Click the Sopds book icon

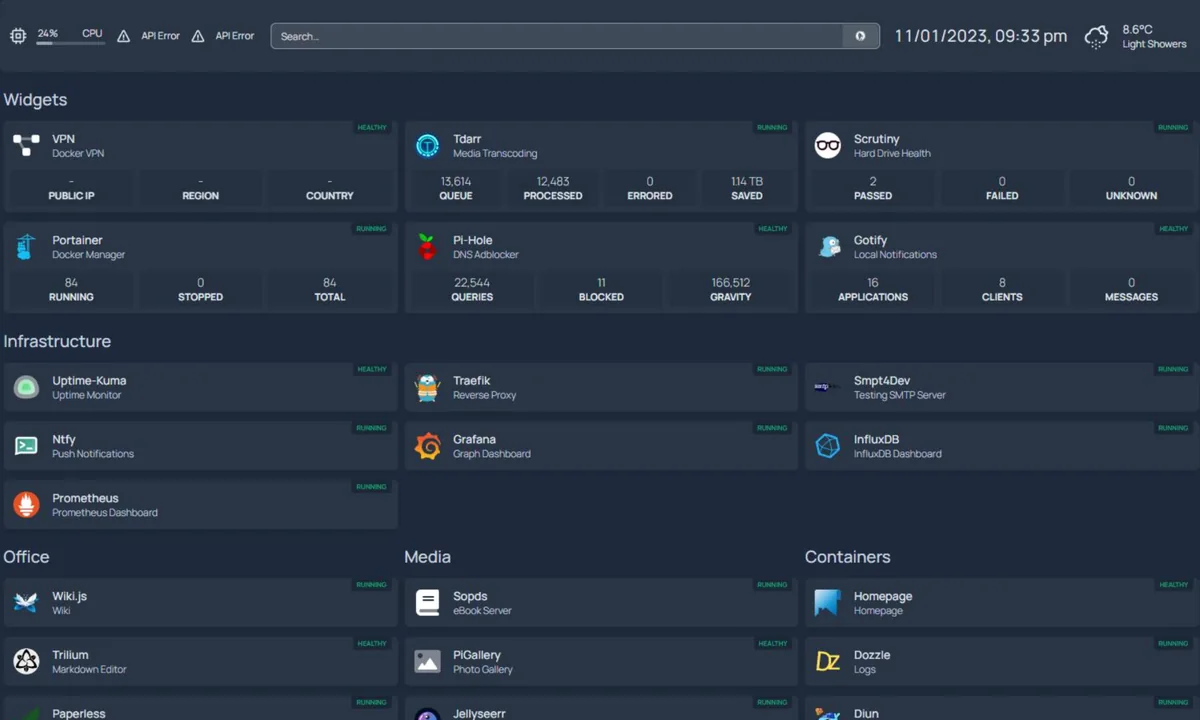pyautogui.click(x=428, y=603)
